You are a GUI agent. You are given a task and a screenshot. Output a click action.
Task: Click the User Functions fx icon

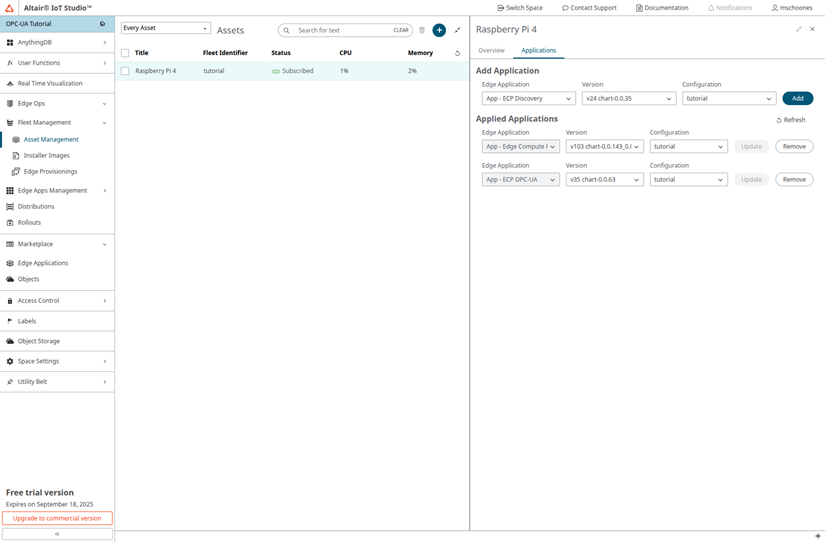point(9,63)
